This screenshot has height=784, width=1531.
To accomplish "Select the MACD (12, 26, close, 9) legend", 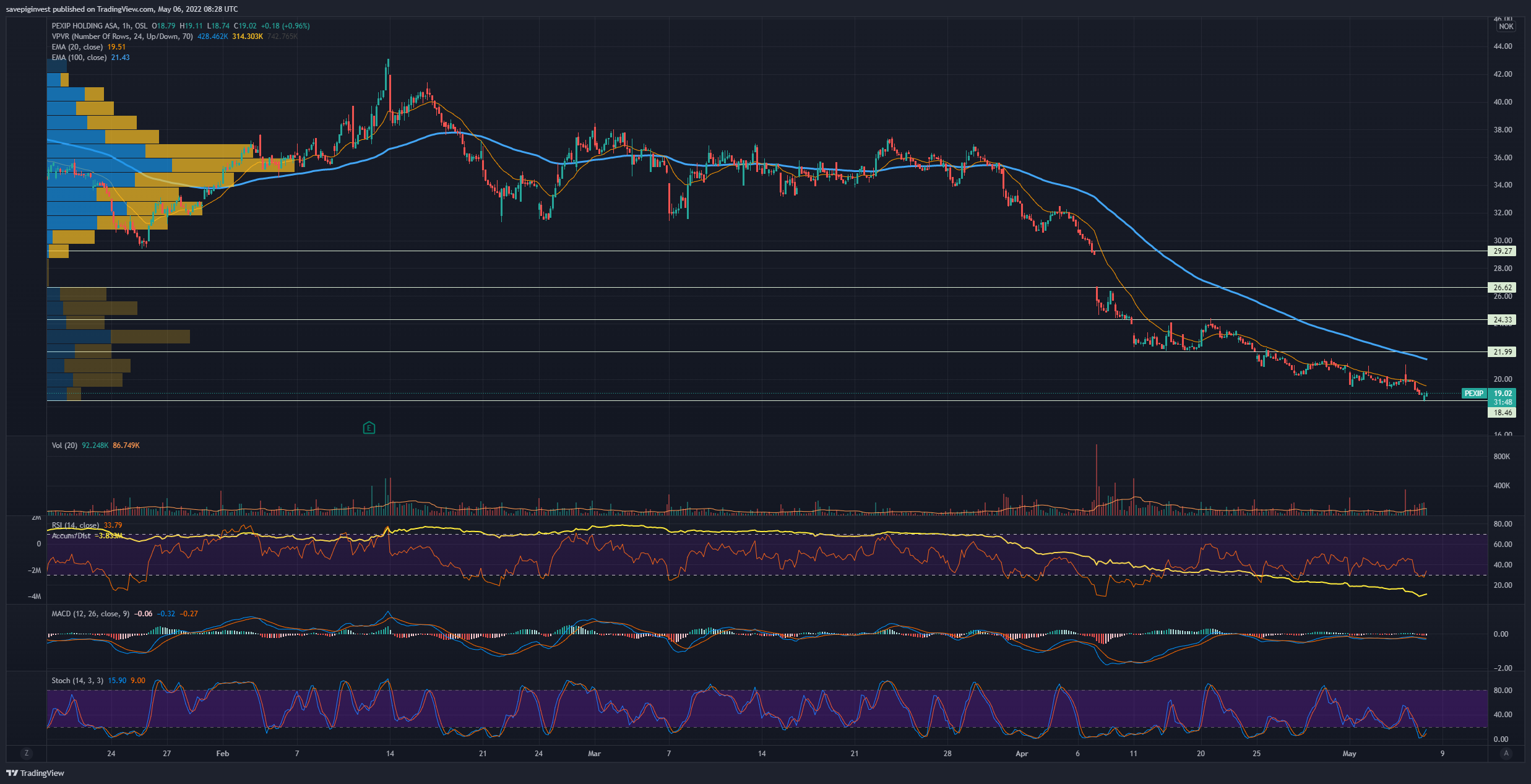I will point(90,614).
